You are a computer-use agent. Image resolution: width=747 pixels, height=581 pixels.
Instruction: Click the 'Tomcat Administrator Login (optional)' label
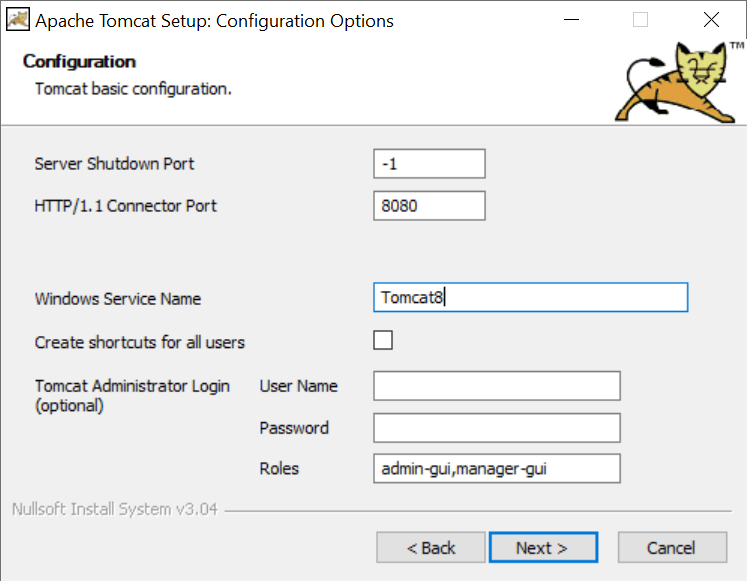(x=132, y=396)
